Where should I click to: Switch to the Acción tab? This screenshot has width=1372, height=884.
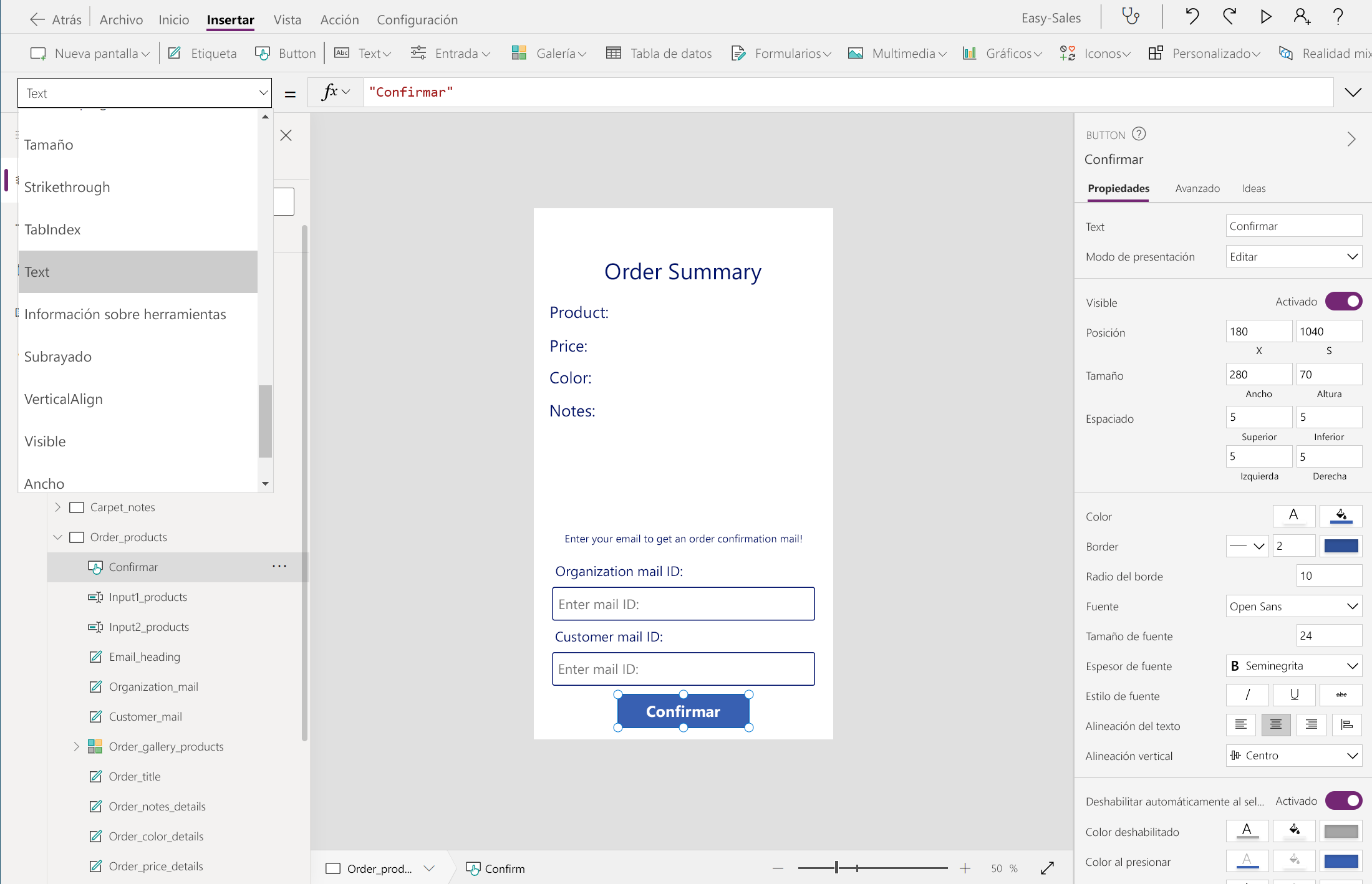pos(339,19)
